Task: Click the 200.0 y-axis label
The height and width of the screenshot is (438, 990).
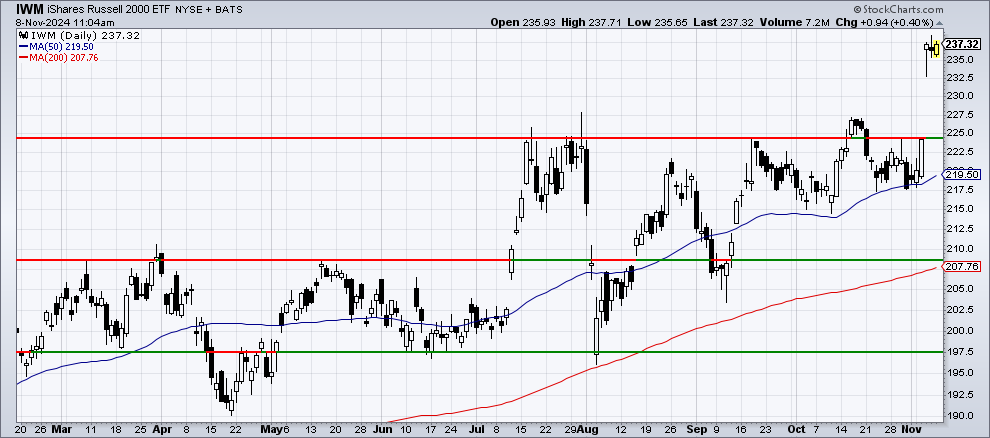Action: (x=960, y=330)
